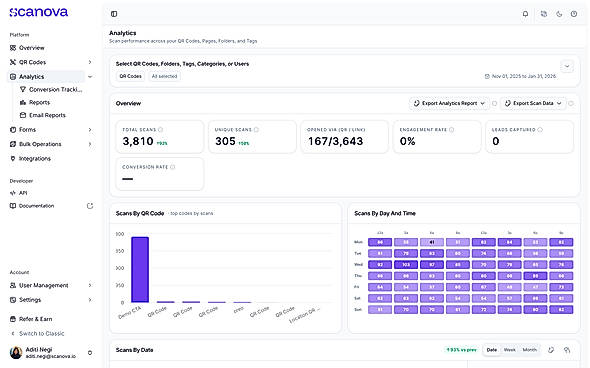Click the Monday heatmap cell showing 41
Screen dimensions: 590x368
[x=432, y=242]
